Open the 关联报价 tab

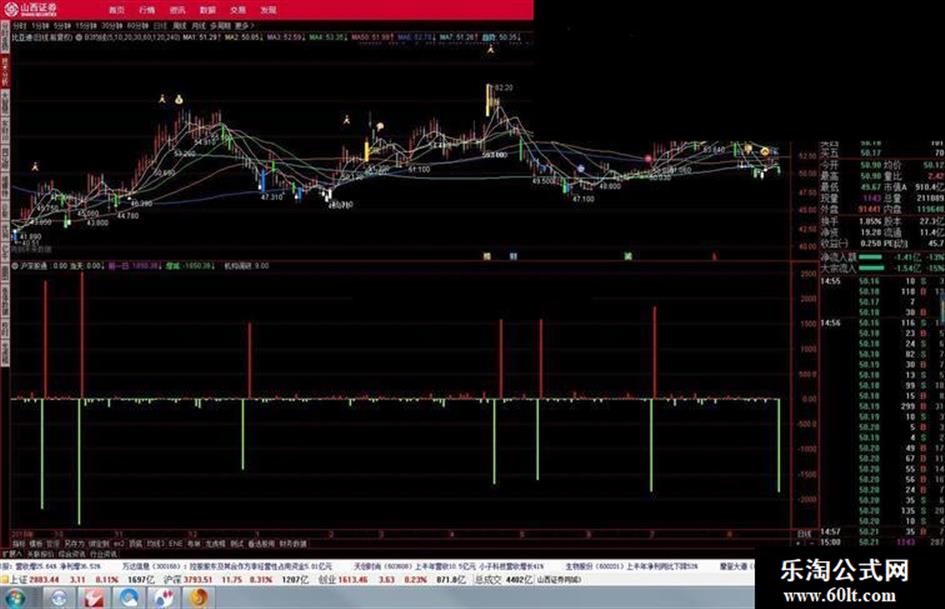click(40, 553)
